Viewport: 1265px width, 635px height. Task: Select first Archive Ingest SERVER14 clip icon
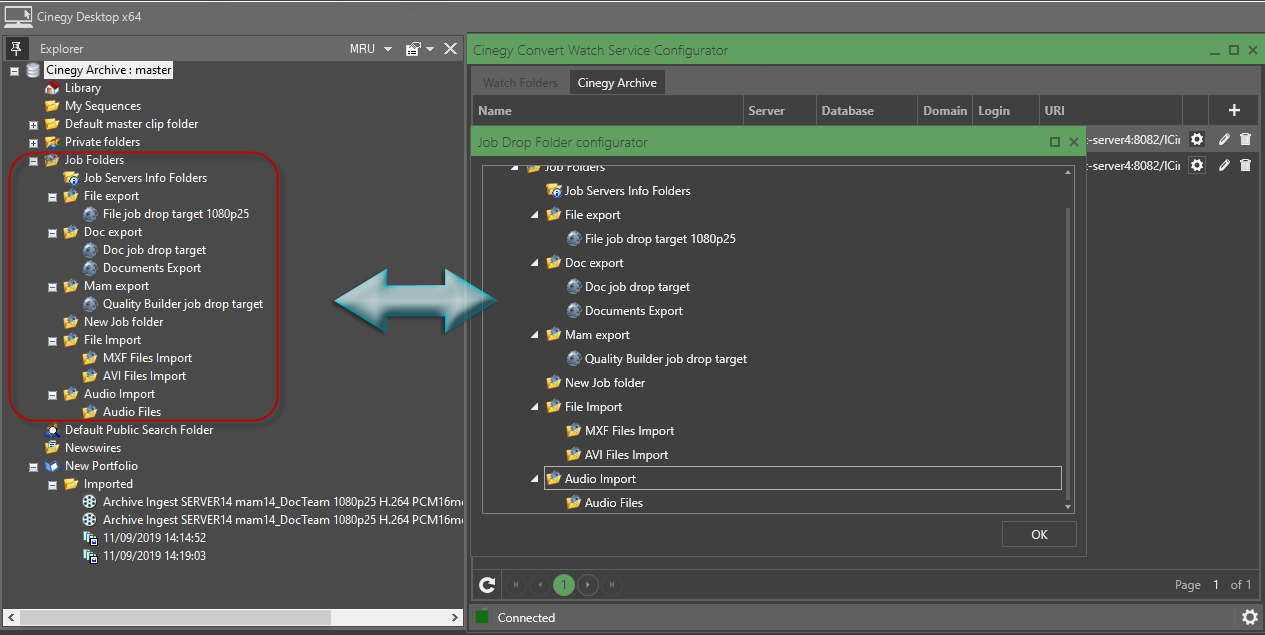pos(90,502)
